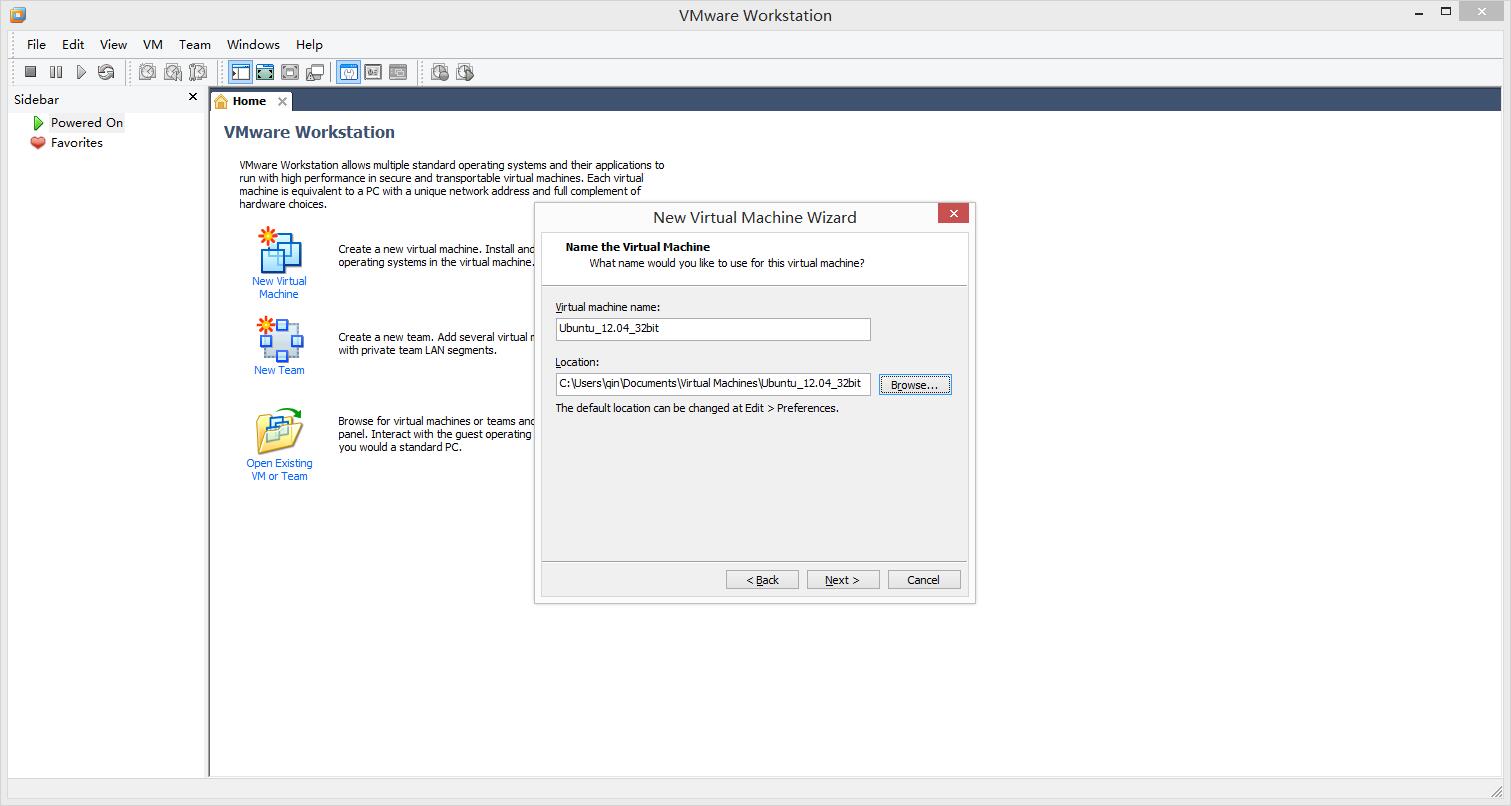
Task: Open the Manage Snapshots wrench toolbar icon
Action: (x=198, y=72)
